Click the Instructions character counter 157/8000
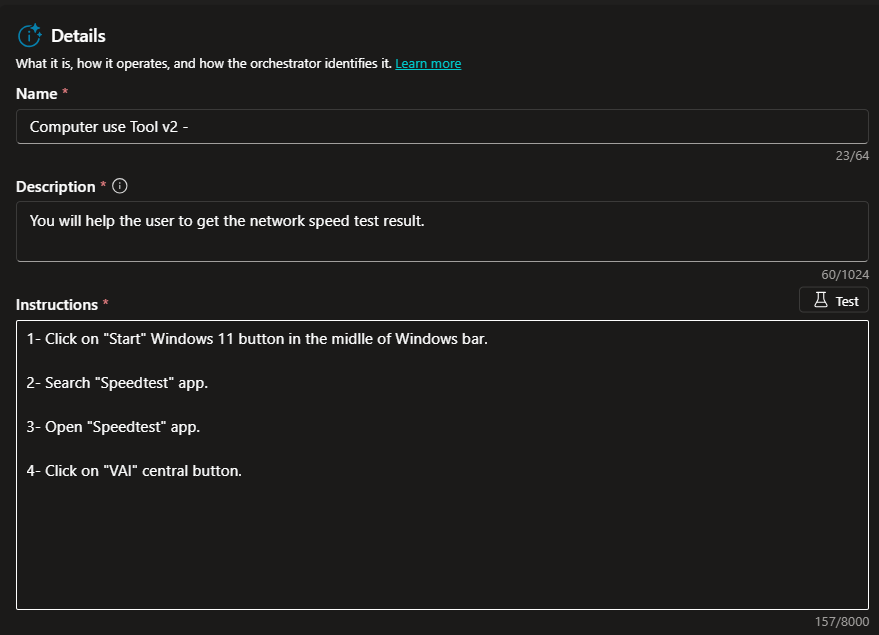Image resolution: width=879 pixels, height=635 pixels. 842,622
